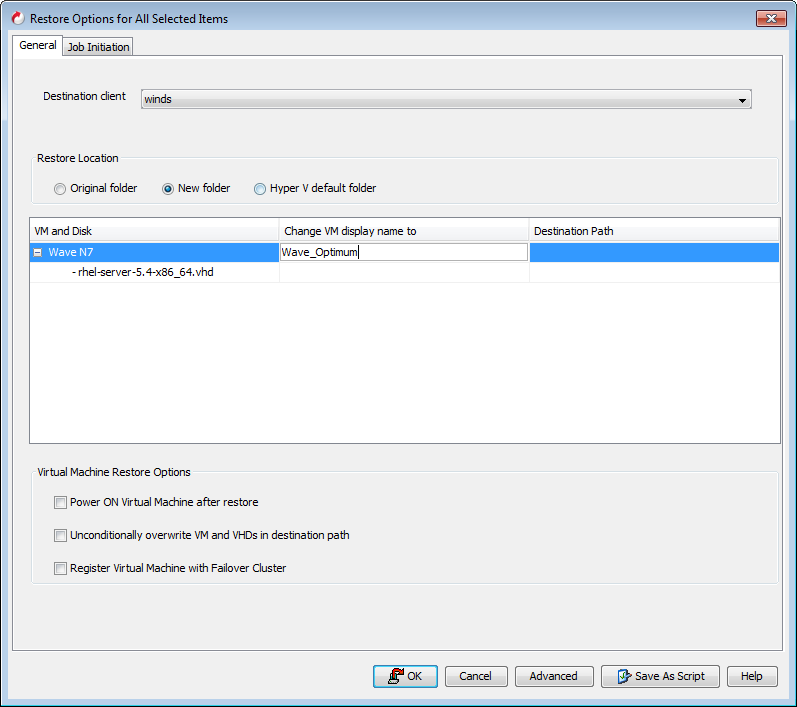The height and width of the screenshot is (707, 797).
Task: Select the New folder radio option
Action: pyautogui.click(x=168, y=189)
